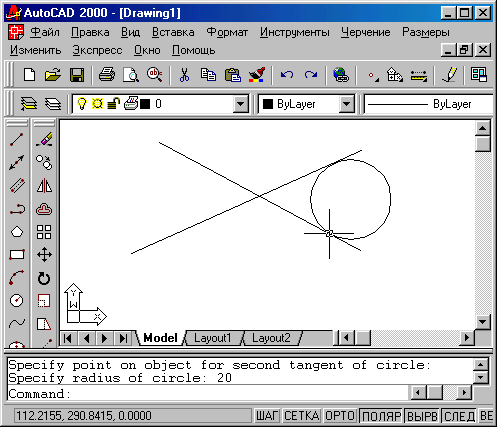Select the Erase tool
This screenshot has width=497, height=427.
pyautogui.click(x=44, y=140)
